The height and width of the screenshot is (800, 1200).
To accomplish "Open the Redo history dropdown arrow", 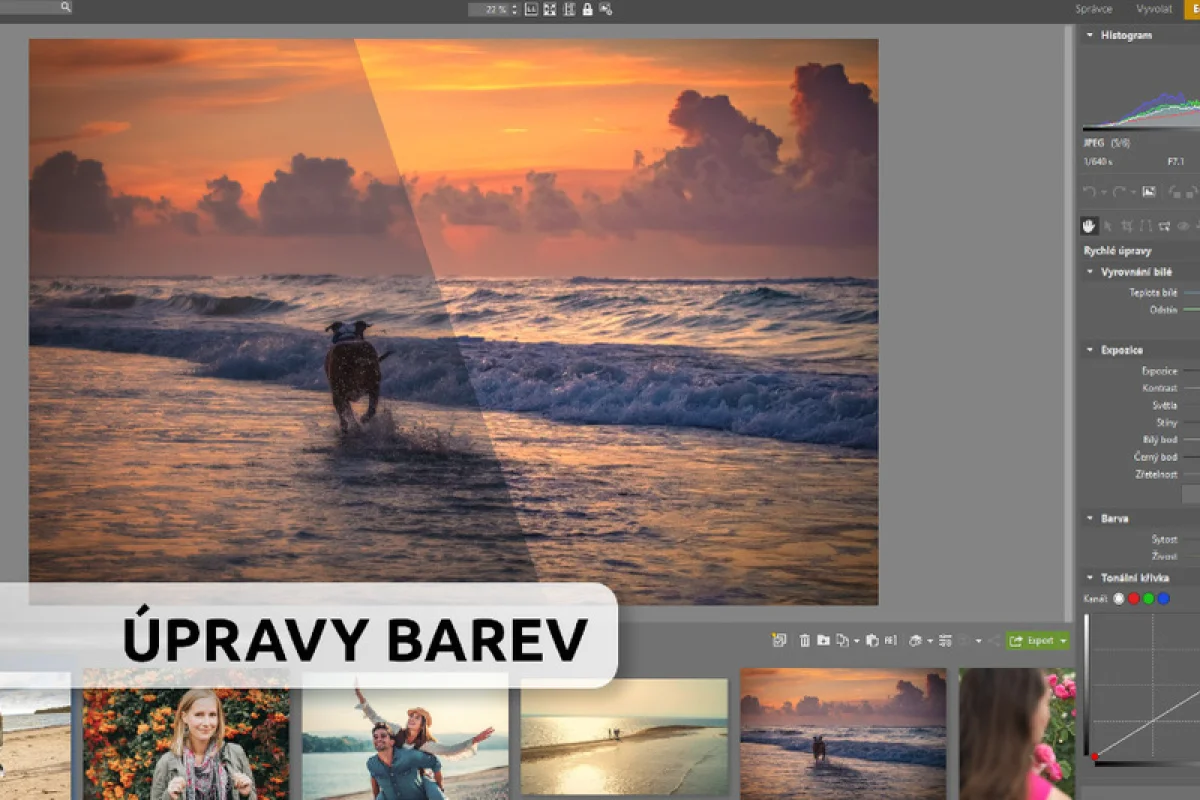I will point(1133,193).
